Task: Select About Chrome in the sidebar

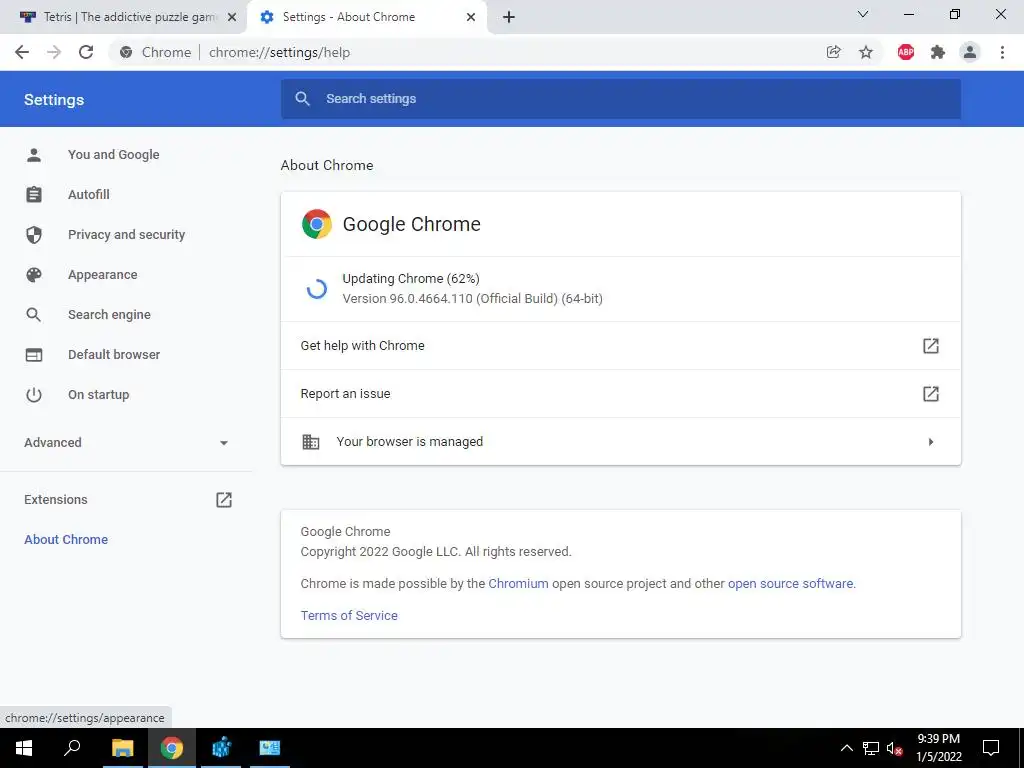Action: pos(66,539)
